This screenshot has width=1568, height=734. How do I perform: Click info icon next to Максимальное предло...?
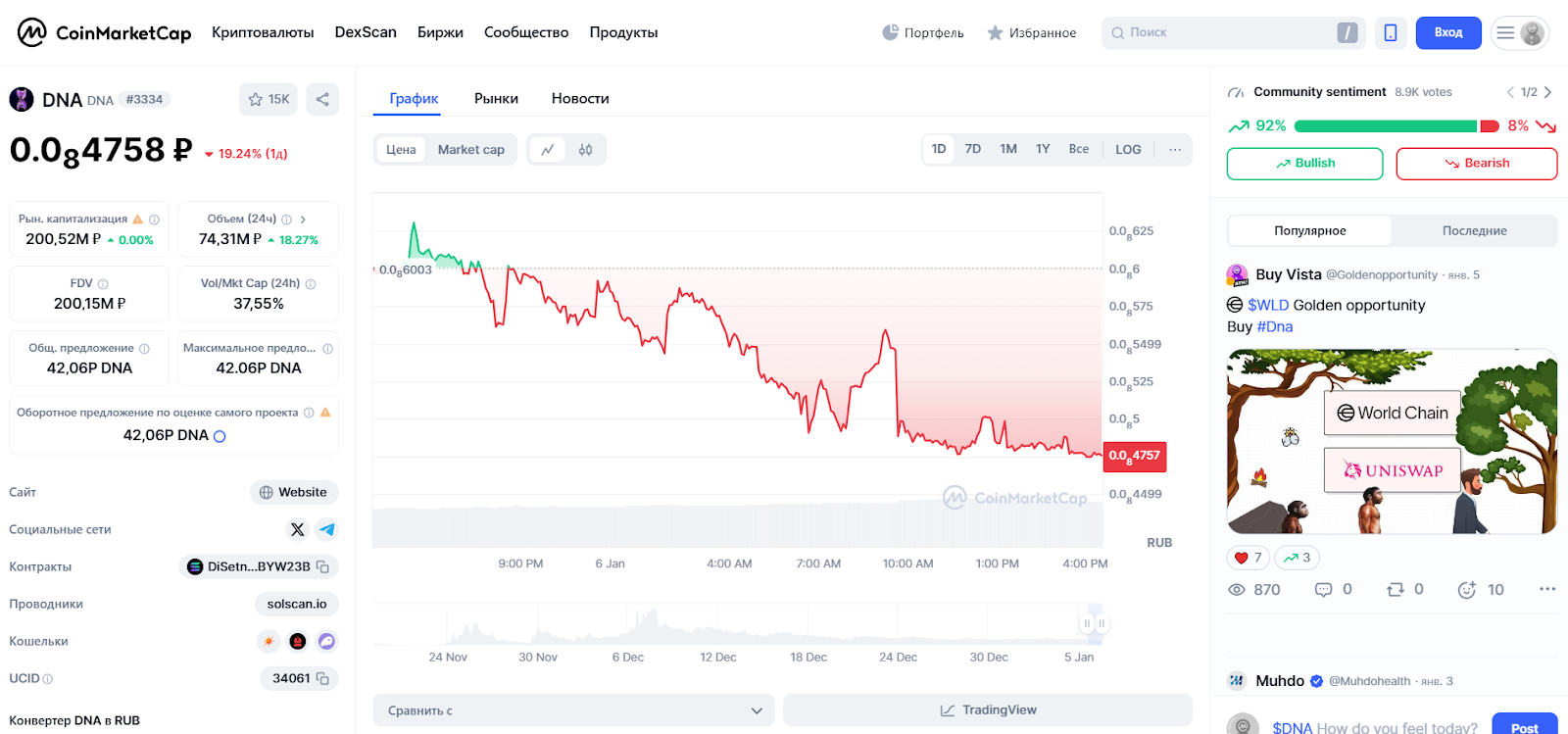327,349
